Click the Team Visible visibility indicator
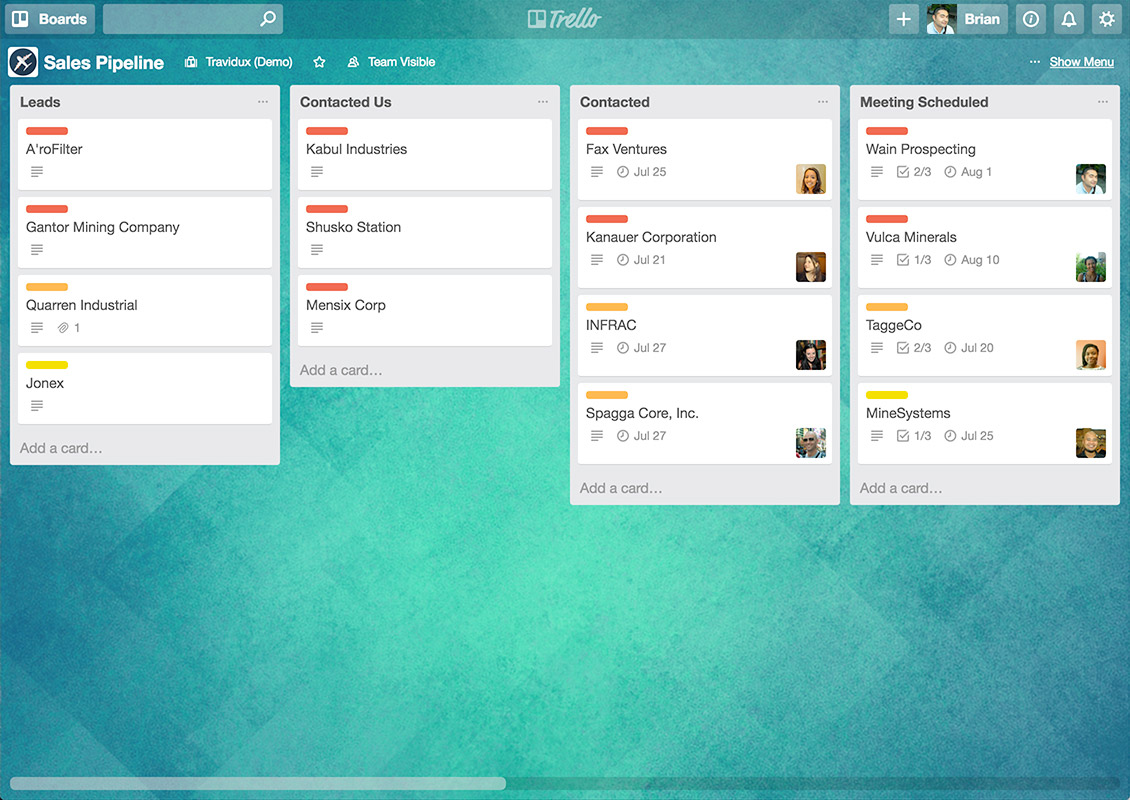Screen dimensions: 1130x800 point(391,61)
